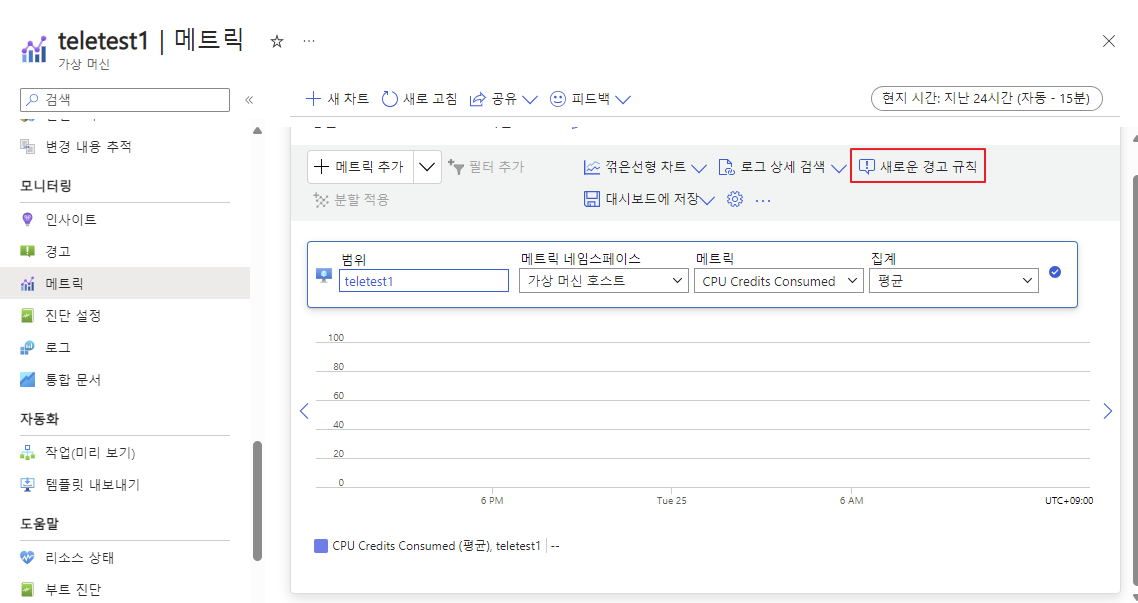Open the 로그 상세 검색 dropdown
The image size is (1138, 603).
[x=782, y=167]
